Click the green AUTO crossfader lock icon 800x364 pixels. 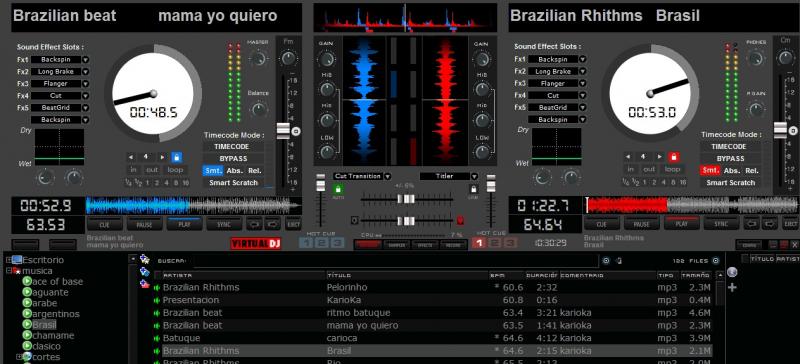pyautogui.click(x=338, y=189)
